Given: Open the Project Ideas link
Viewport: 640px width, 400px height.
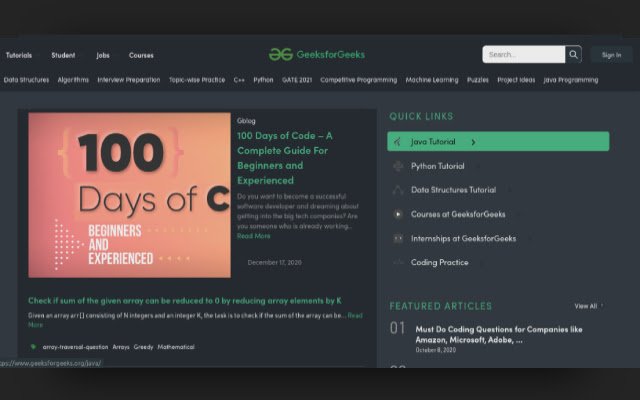Looking at the screenshot, I should coord(516,80).
